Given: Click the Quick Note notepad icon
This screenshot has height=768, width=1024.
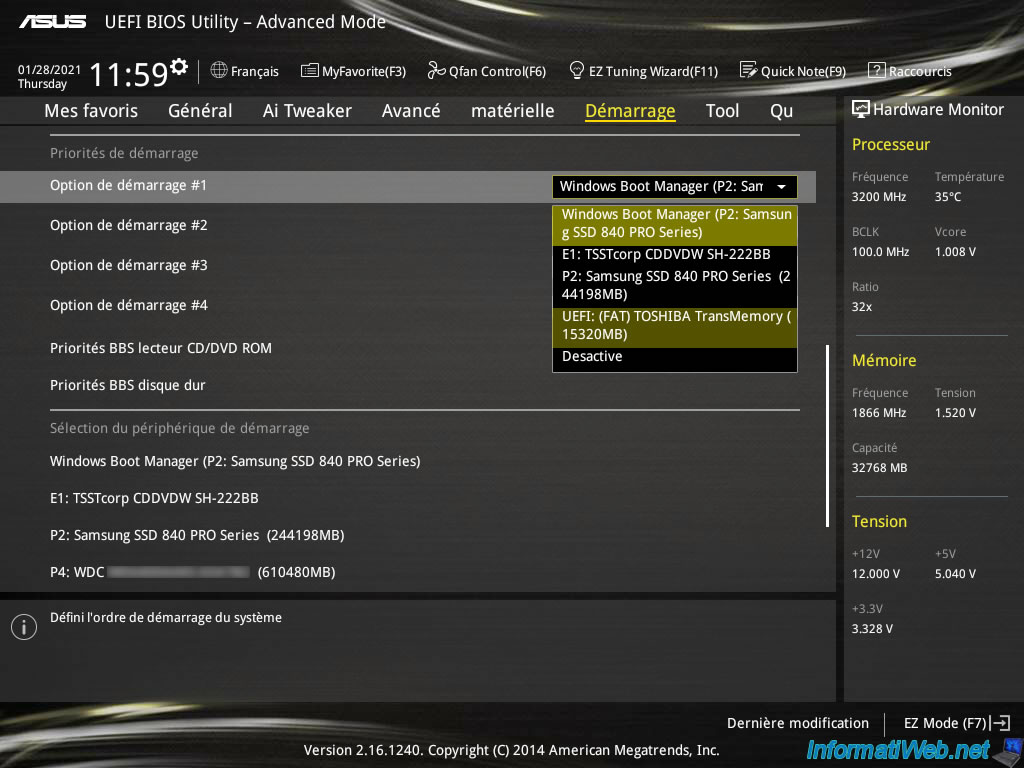Looking at the screenshot, I should pyautogui.click(x=748, y=70).
